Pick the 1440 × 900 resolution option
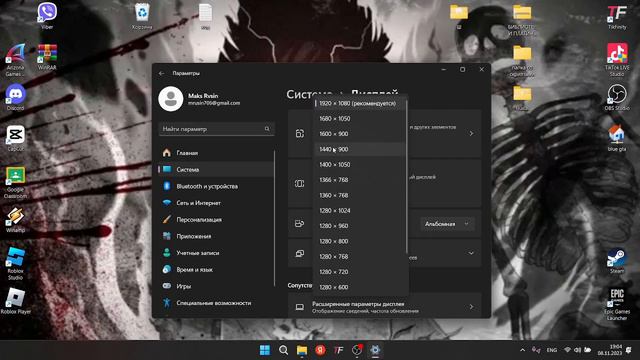This screenshot has width=640, height=360. point(360,149)
